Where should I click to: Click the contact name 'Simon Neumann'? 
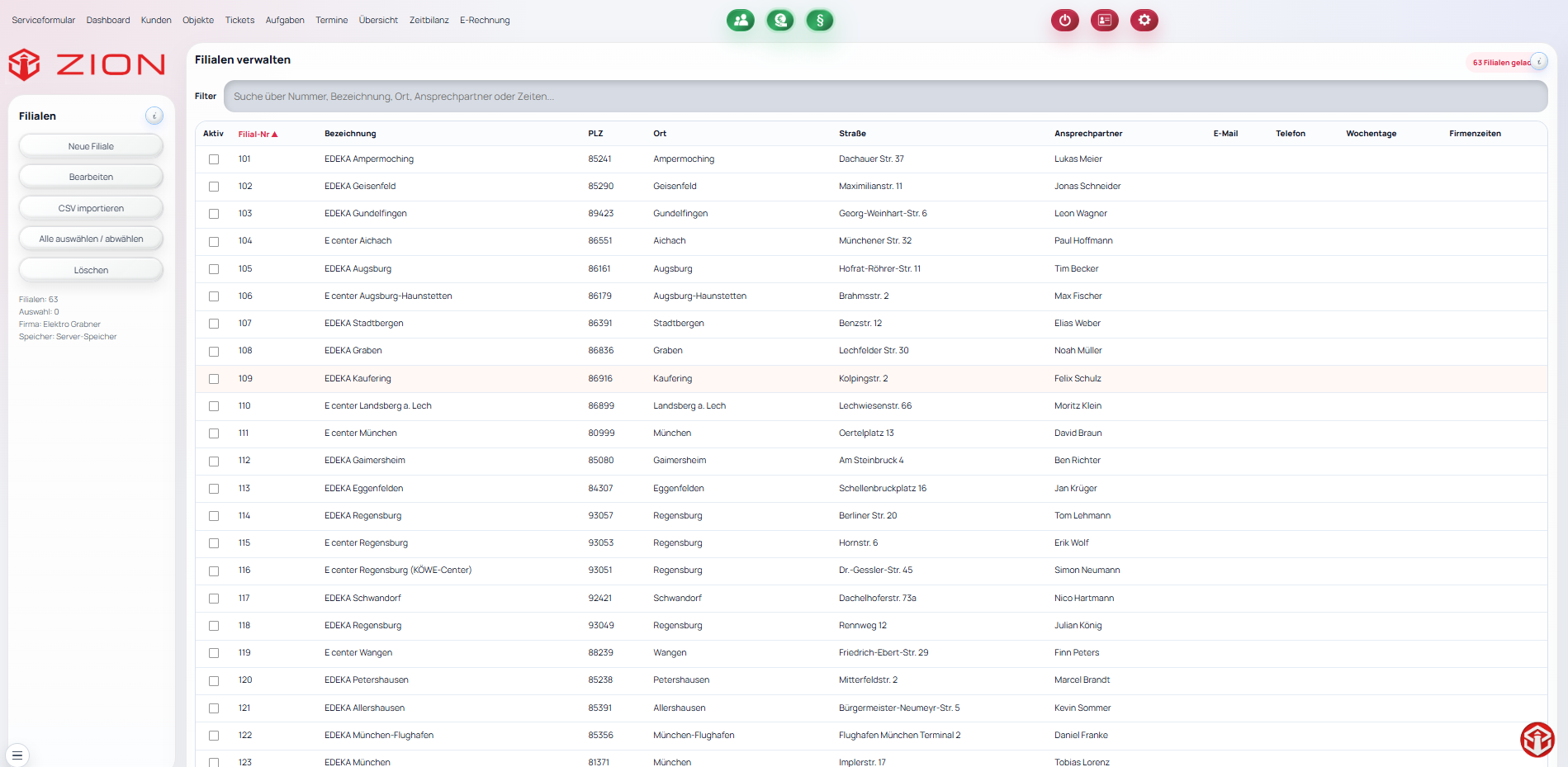click(1087, 571)
